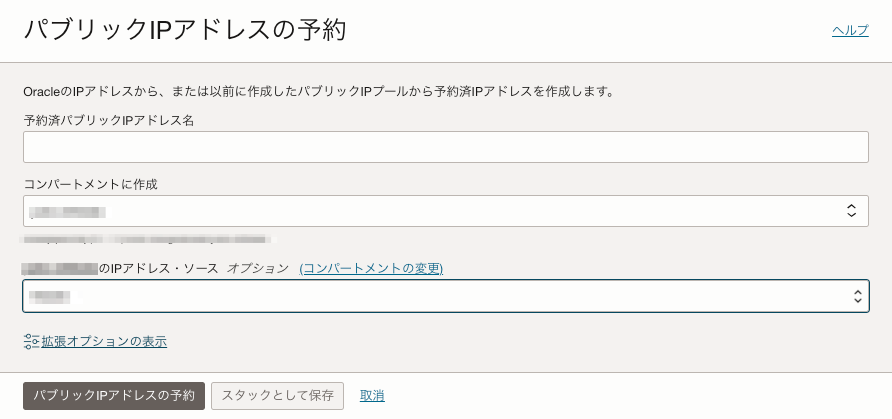This screenshot has width=892, height=419.
Task: Click the up-down arrows of IPアドレス・ソース selector
Action: [x=858, y=296]
